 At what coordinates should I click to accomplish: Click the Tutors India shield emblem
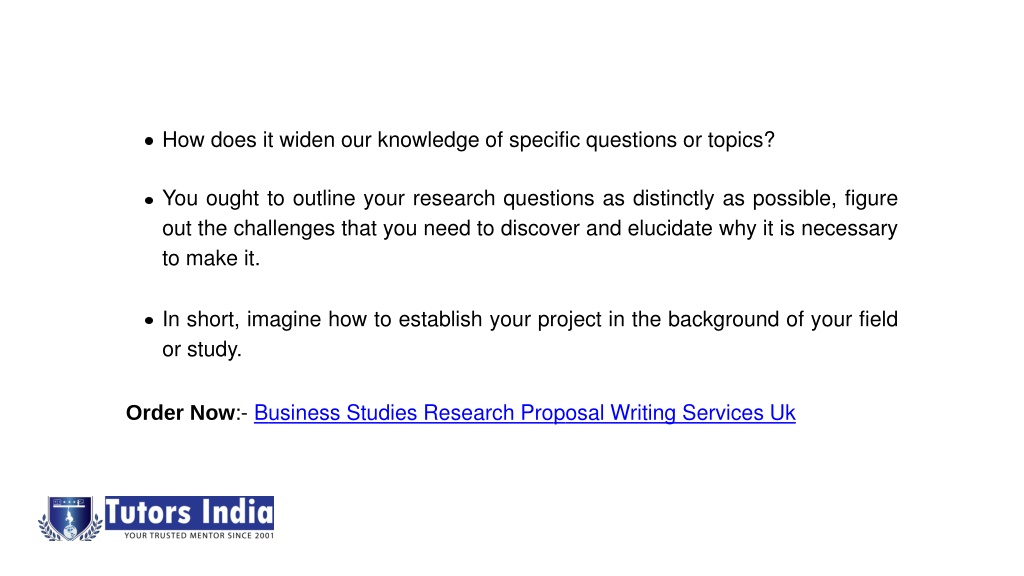71,519
